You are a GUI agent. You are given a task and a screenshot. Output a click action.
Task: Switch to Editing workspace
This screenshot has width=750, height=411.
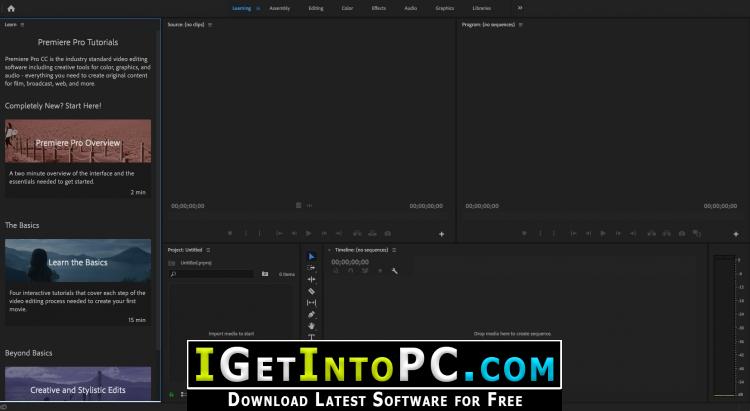[x=316, y=8]
